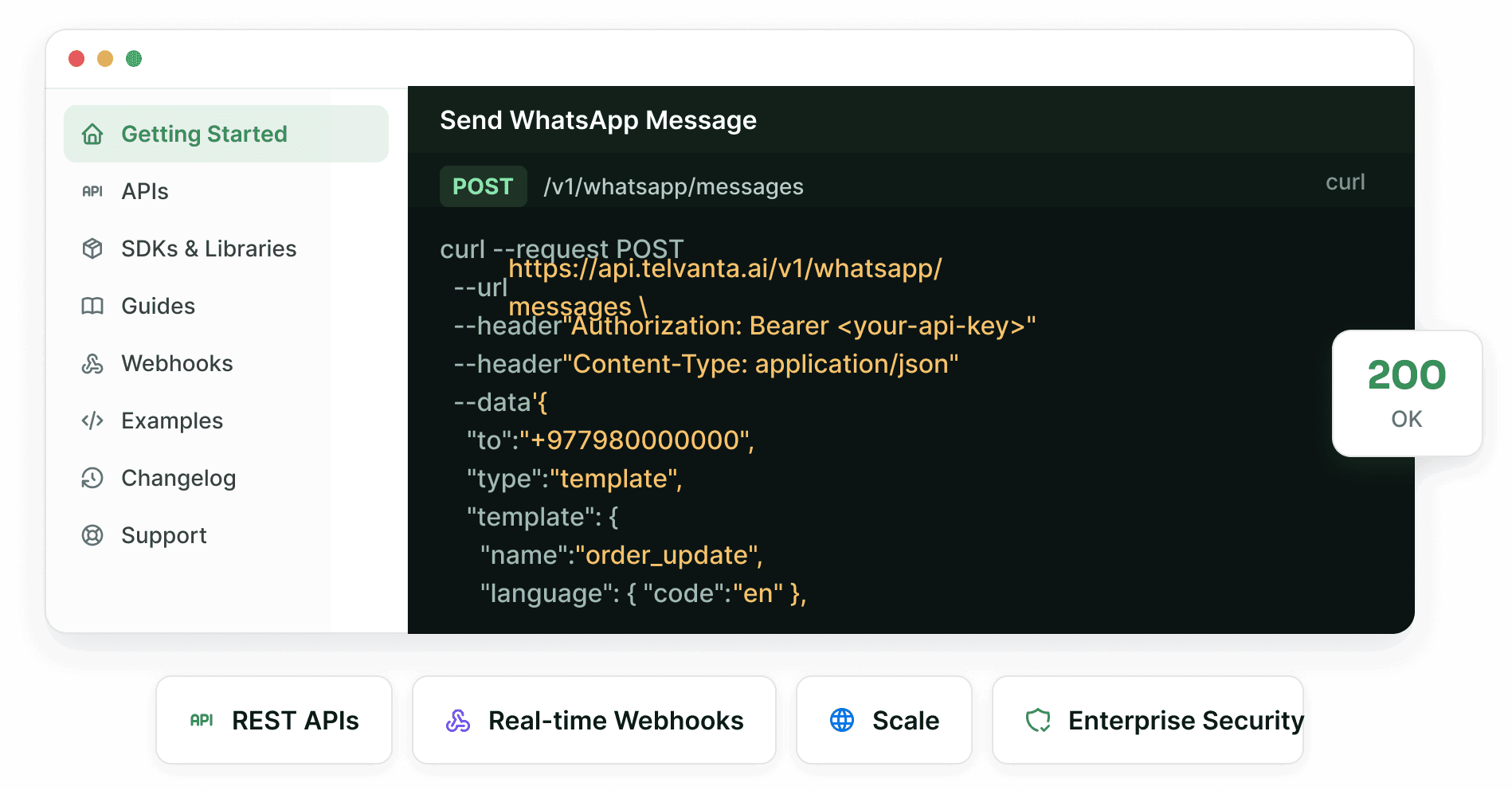This screenshot has height=790, width=1512.
Task: Click the yellow minimize window dot
Action: 105,58
